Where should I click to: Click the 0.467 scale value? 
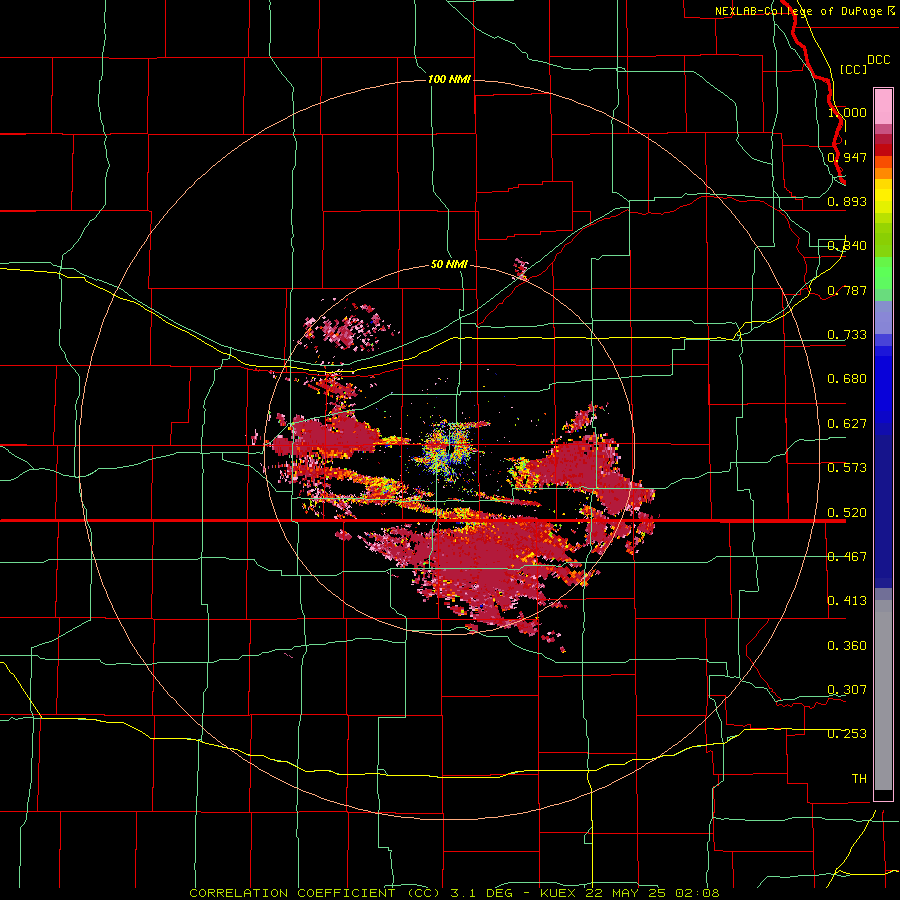(x=847, y=557)
